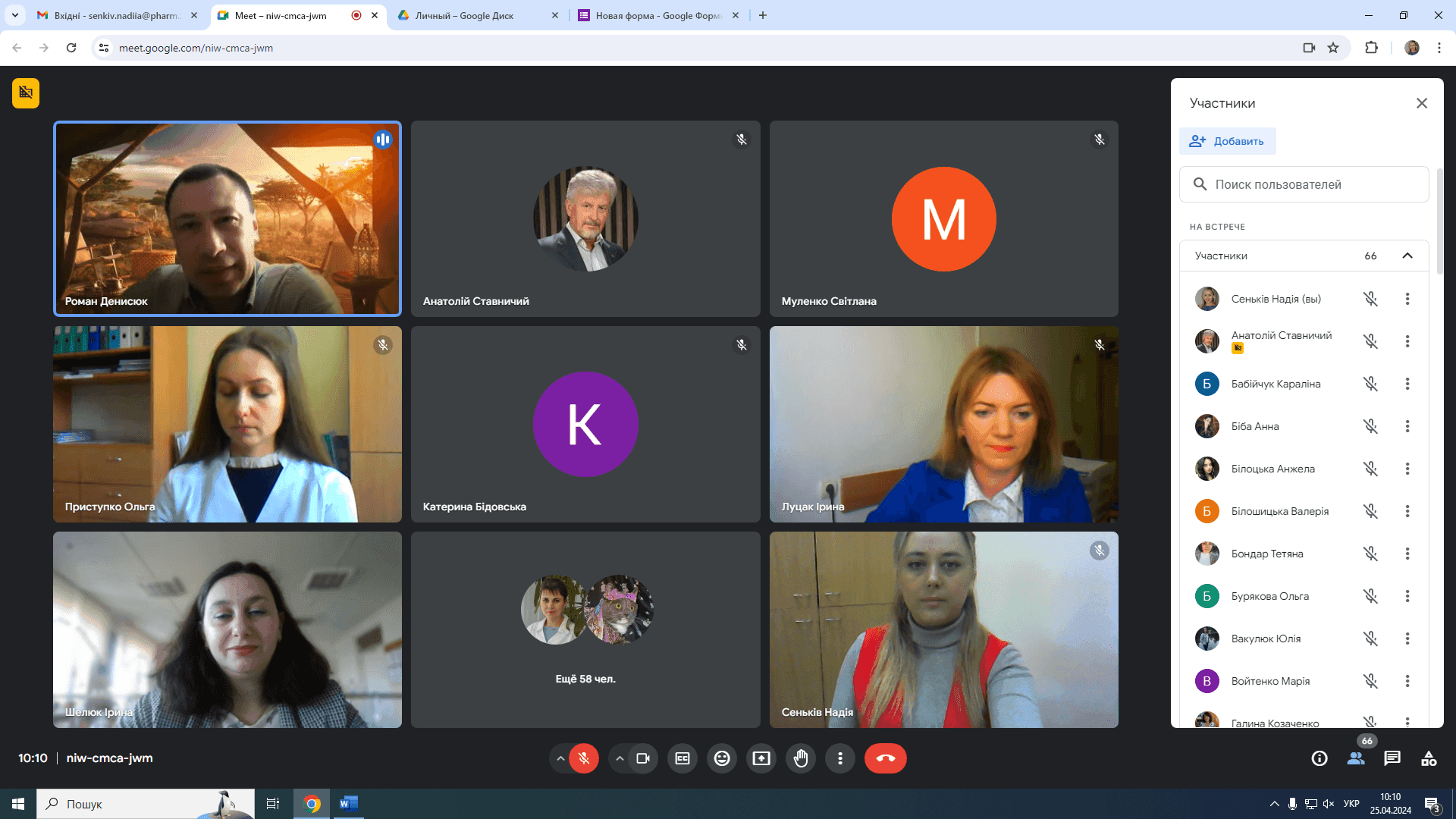Viewport: 1456px width, 819px height.
Task: Toggle the camera button in the call bar
Action: pos(643,758)
